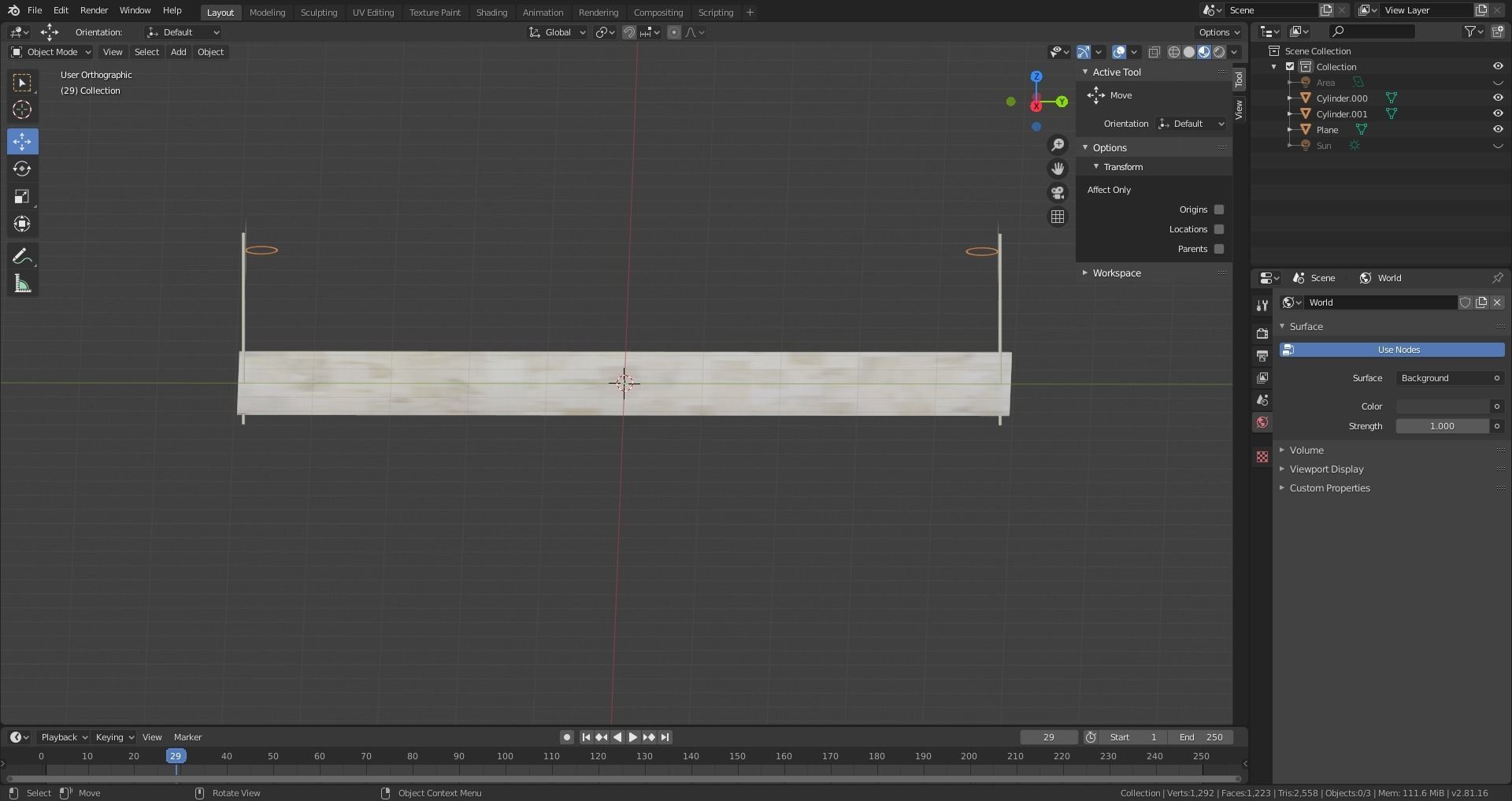Screen dimensions: 1512x801
Task: Switch to the Shading workspace tab
Action: tap(491, 13)
